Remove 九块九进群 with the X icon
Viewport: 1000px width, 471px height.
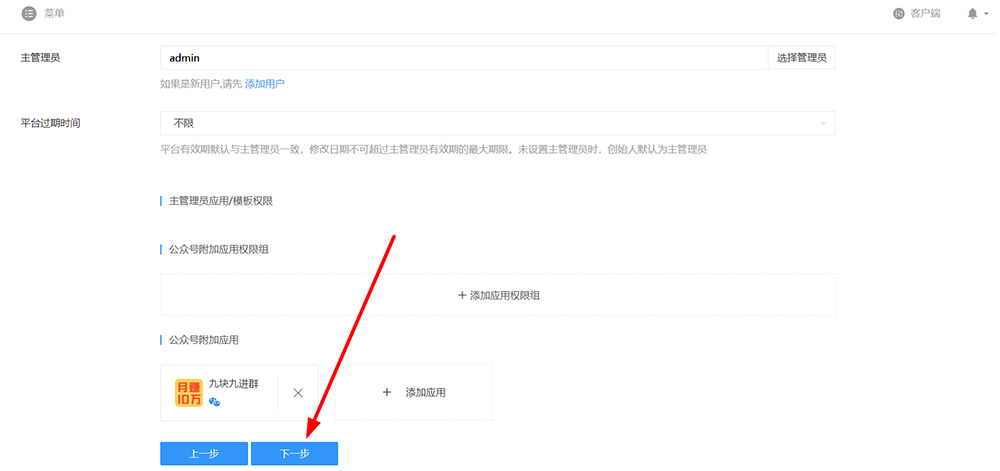click(298, 393)
